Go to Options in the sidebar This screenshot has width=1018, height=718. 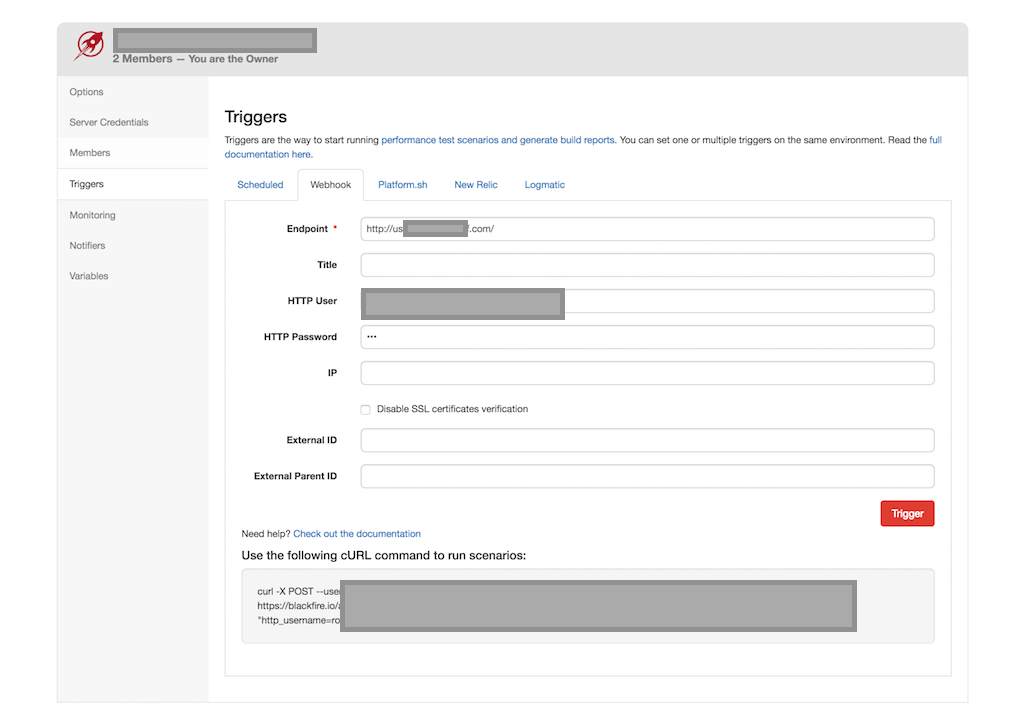click(x=87, y=92)
